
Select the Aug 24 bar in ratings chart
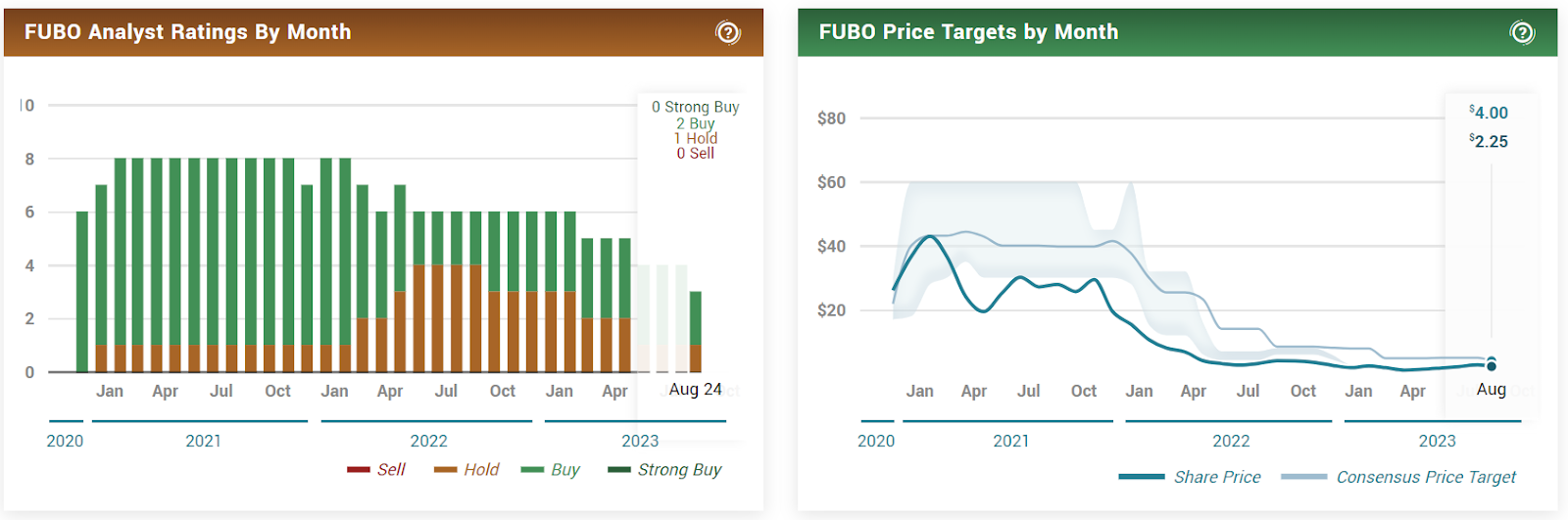695,332
